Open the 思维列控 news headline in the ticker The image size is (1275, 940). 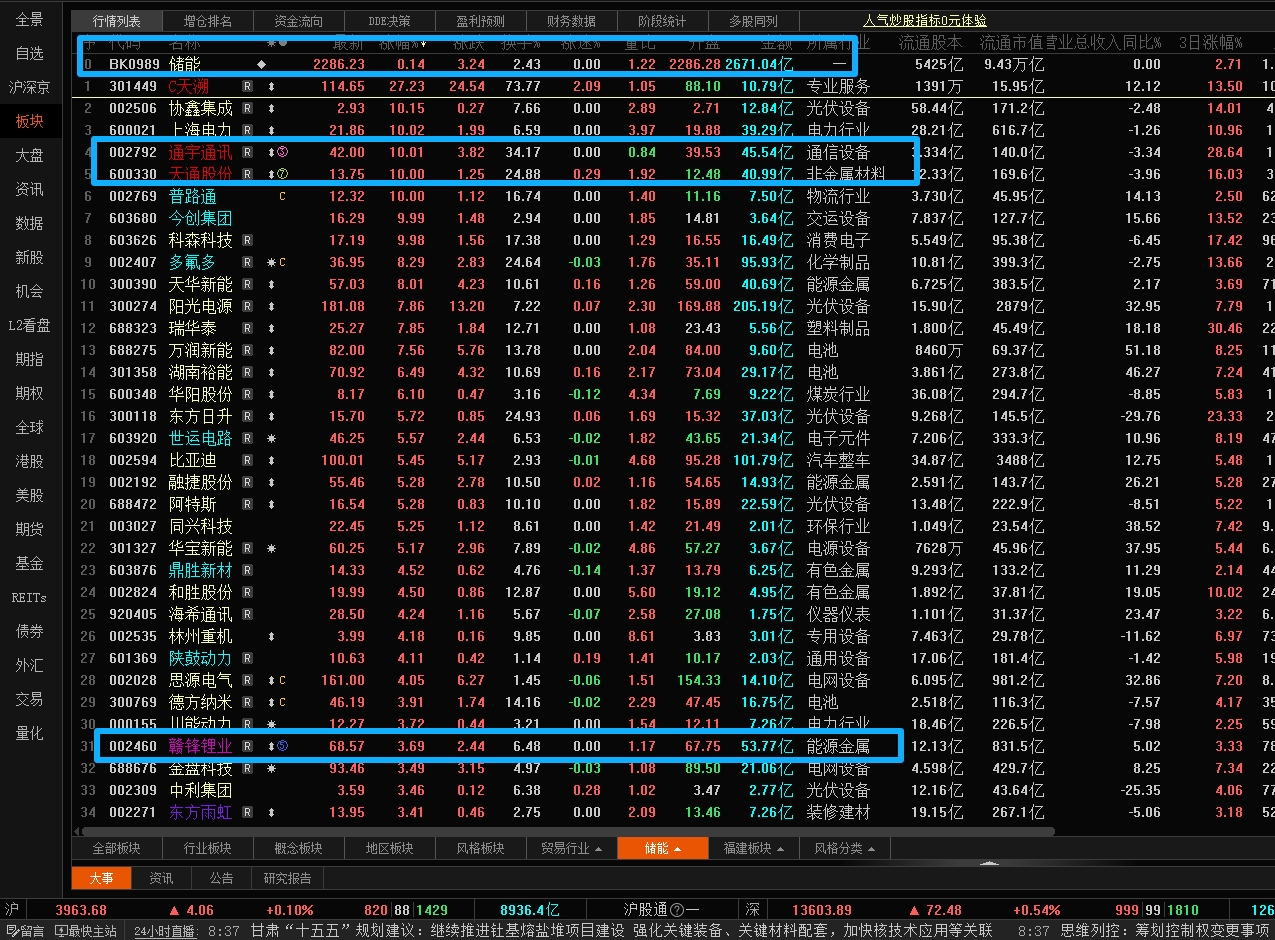tap(1164, 931)
